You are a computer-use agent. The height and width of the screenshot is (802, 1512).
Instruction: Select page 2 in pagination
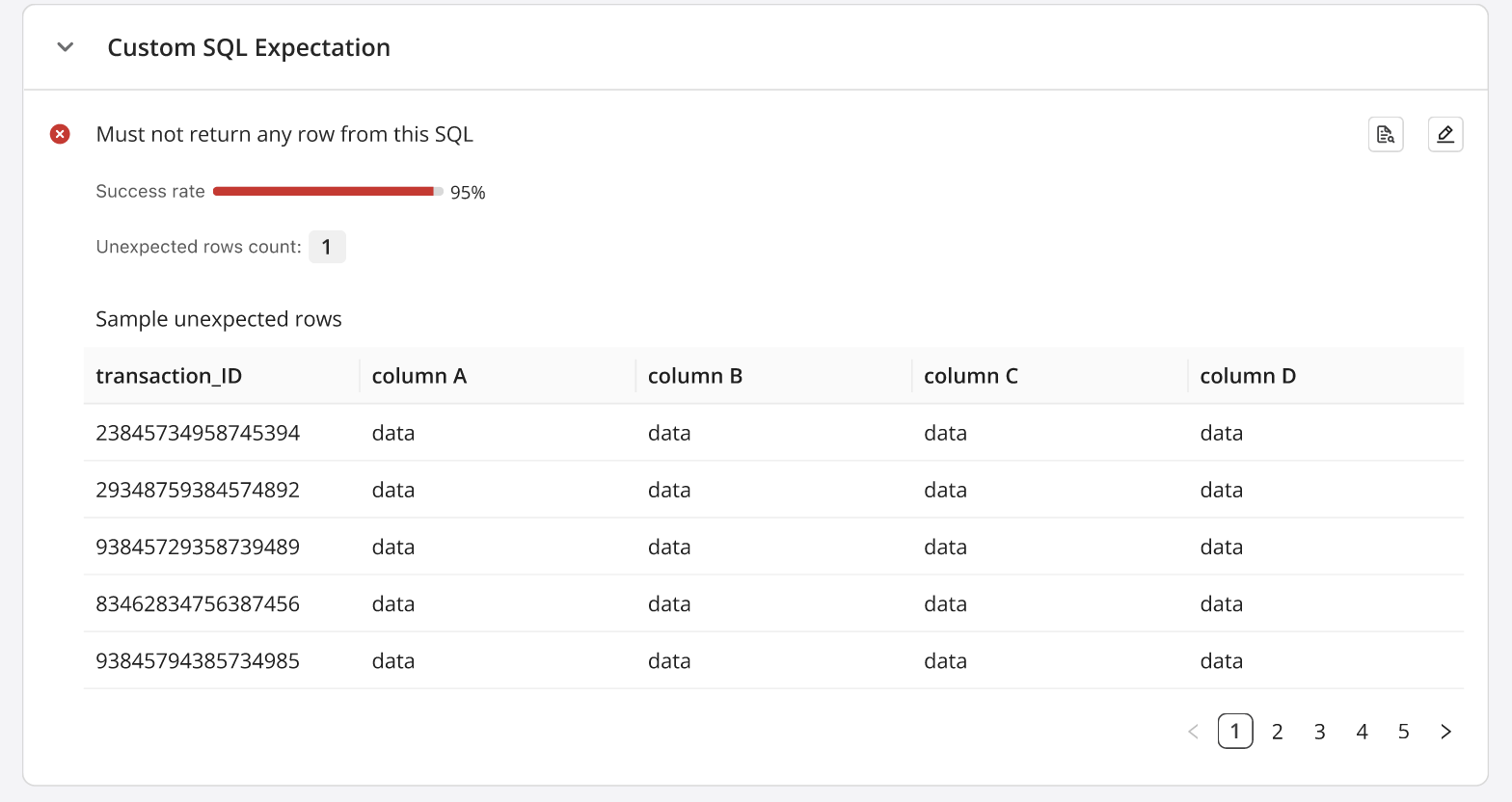point(1277,732)
